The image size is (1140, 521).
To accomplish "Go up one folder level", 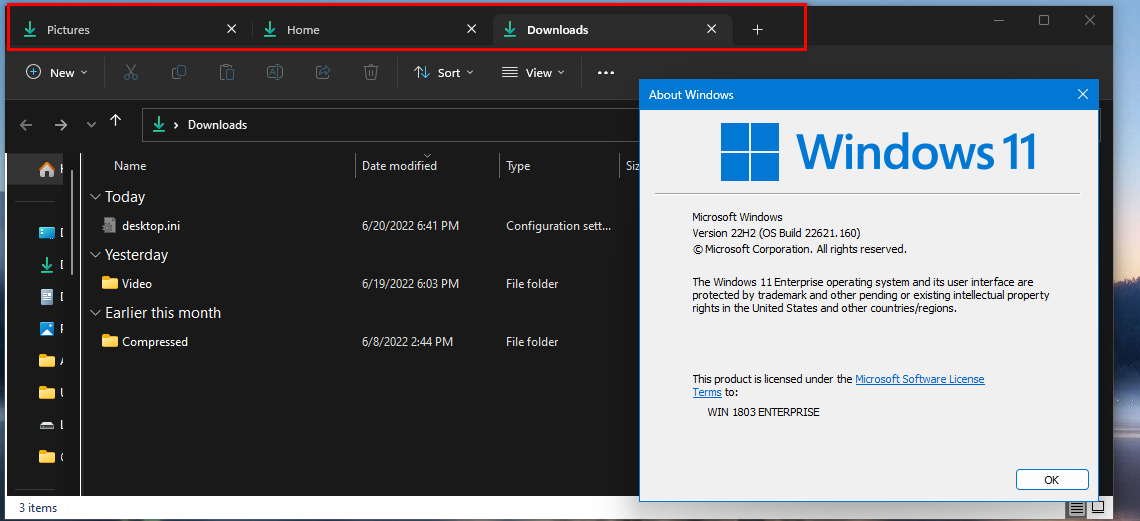I will point(116,121).
